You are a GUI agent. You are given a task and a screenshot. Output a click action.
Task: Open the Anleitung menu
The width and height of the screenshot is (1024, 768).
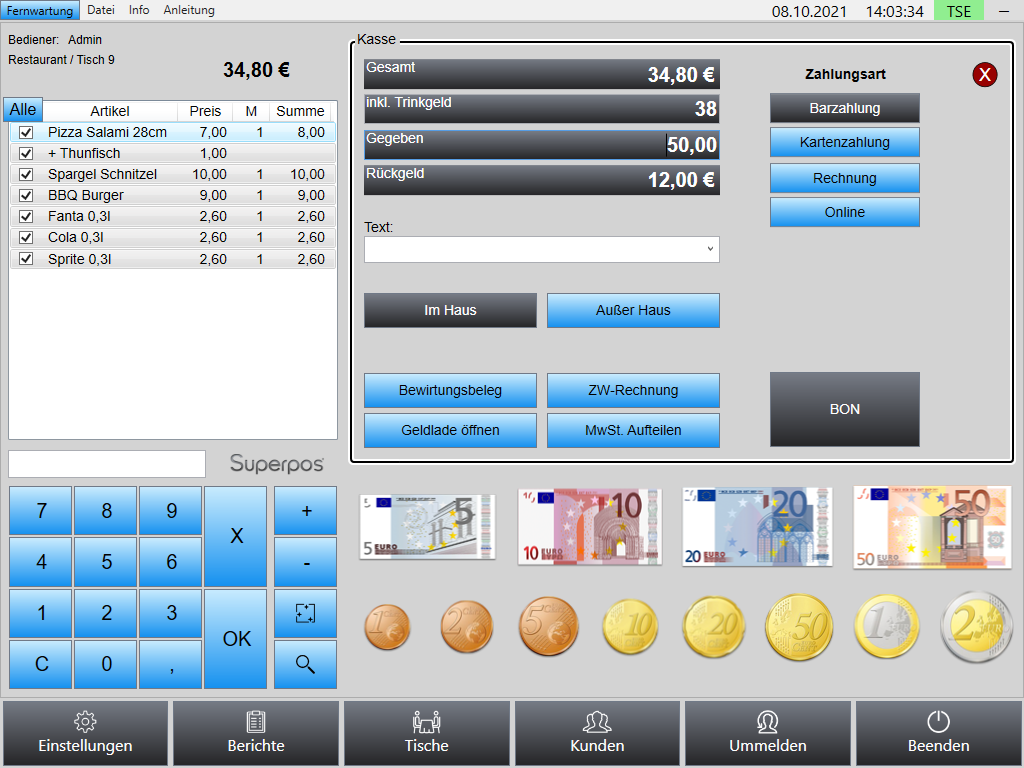coord(189,10)
